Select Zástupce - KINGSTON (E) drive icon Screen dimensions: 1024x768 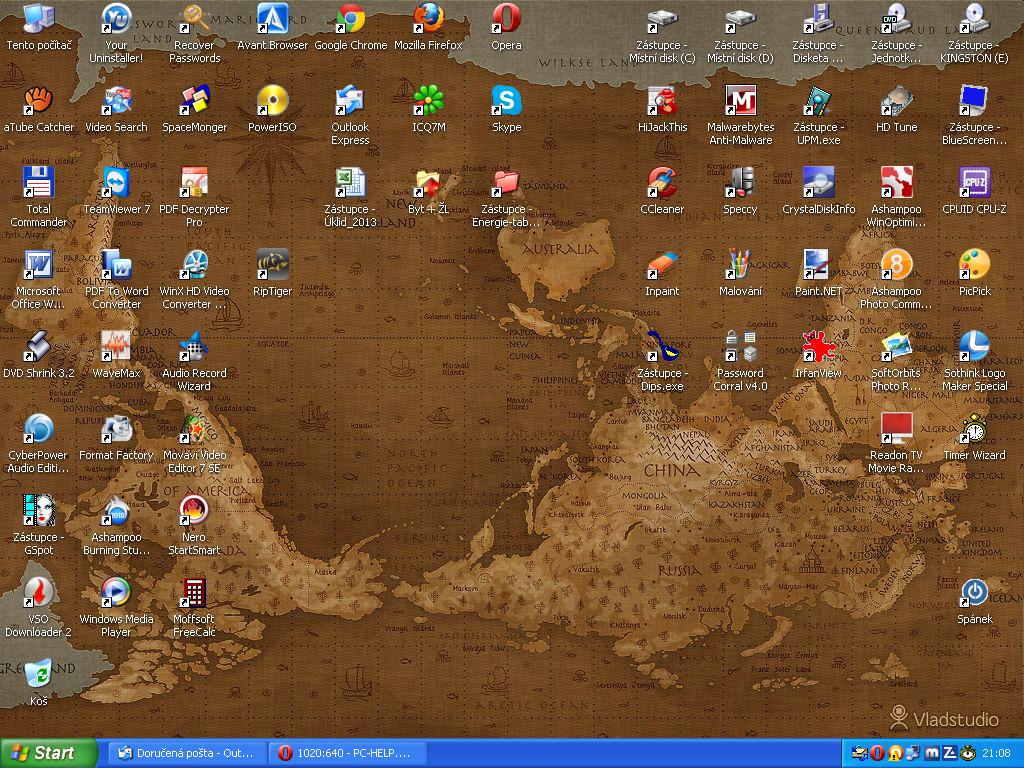click(974, 18)
